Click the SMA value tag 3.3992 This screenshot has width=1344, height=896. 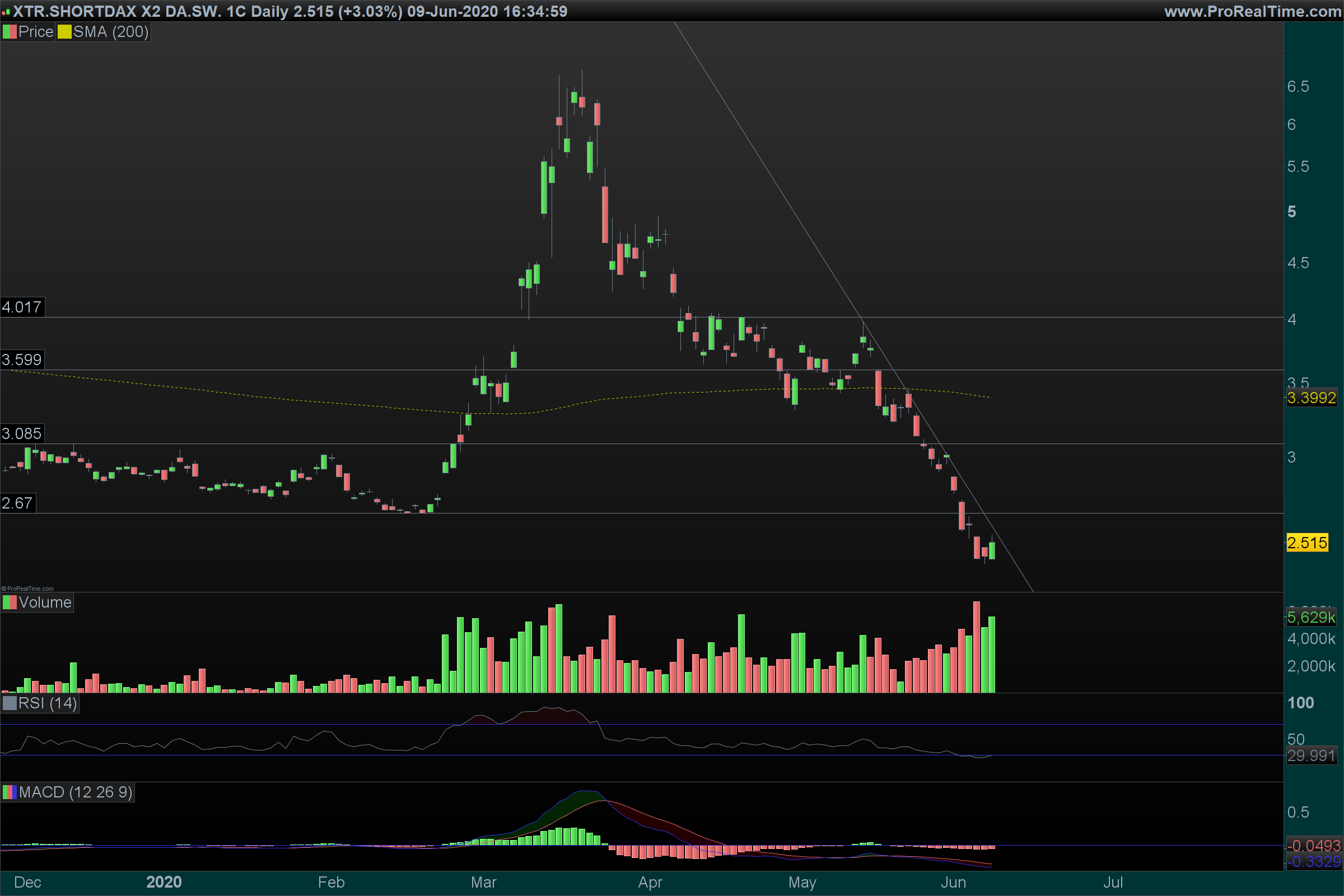1311,398
